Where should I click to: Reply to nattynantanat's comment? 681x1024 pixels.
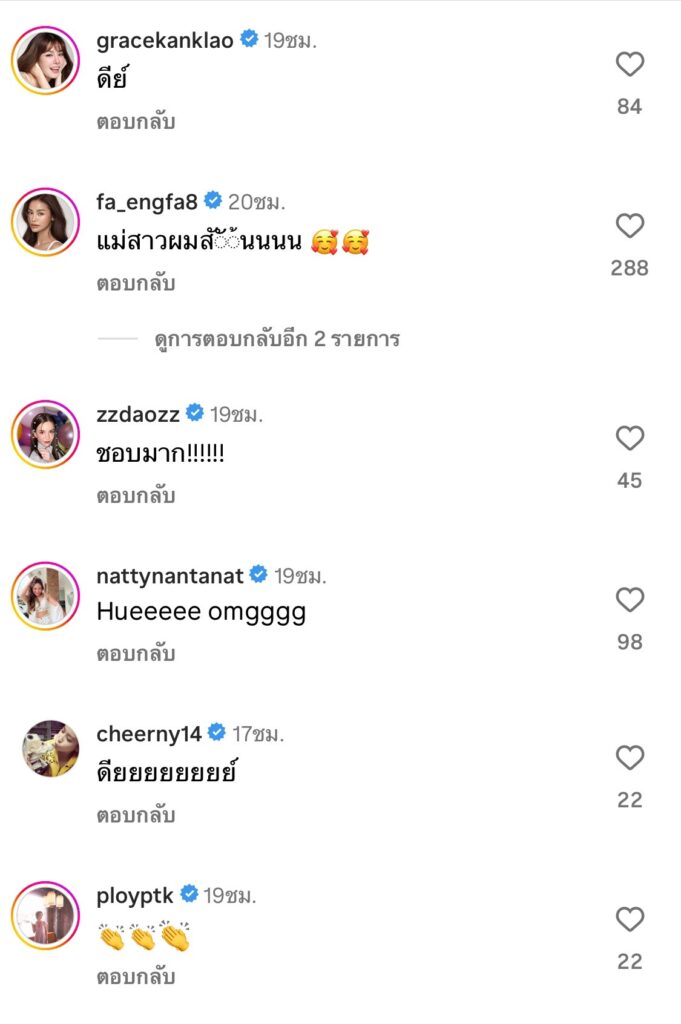click(x=136, y=654)
